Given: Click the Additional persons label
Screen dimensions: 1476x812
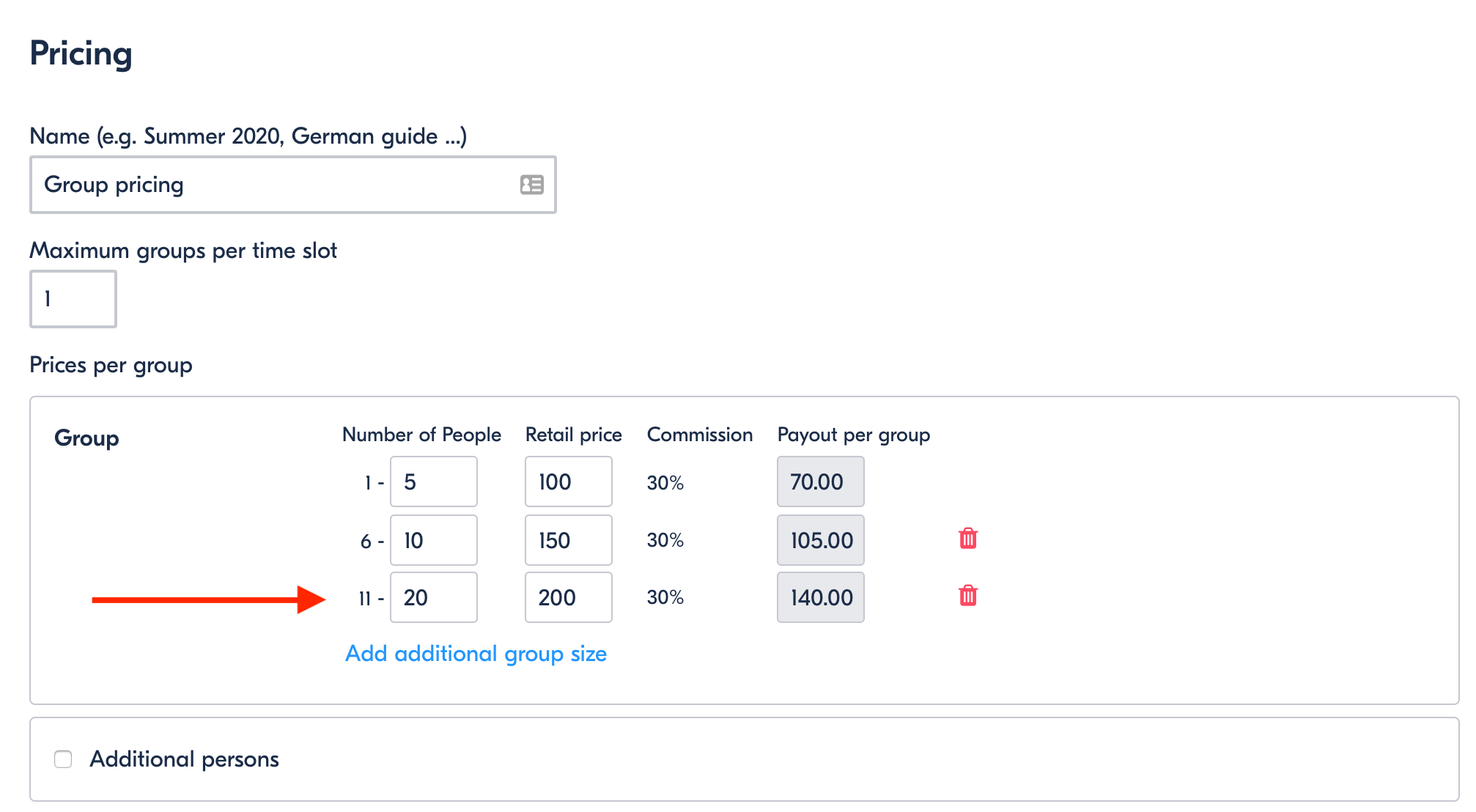Looking at the screenshot, I should (x=185, y=759).
